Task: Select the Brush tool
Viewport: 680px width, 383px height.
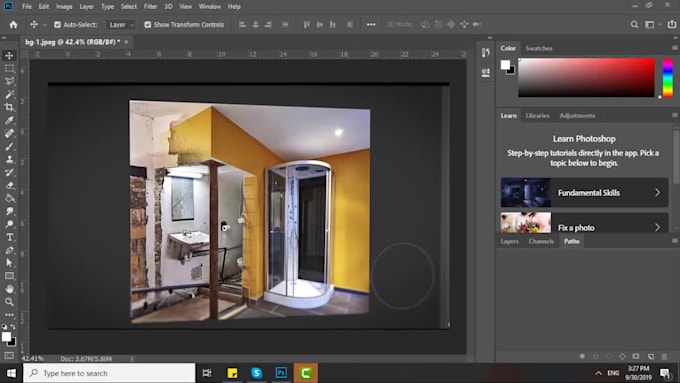Action: pyautogui.click(x=9, y=146)
